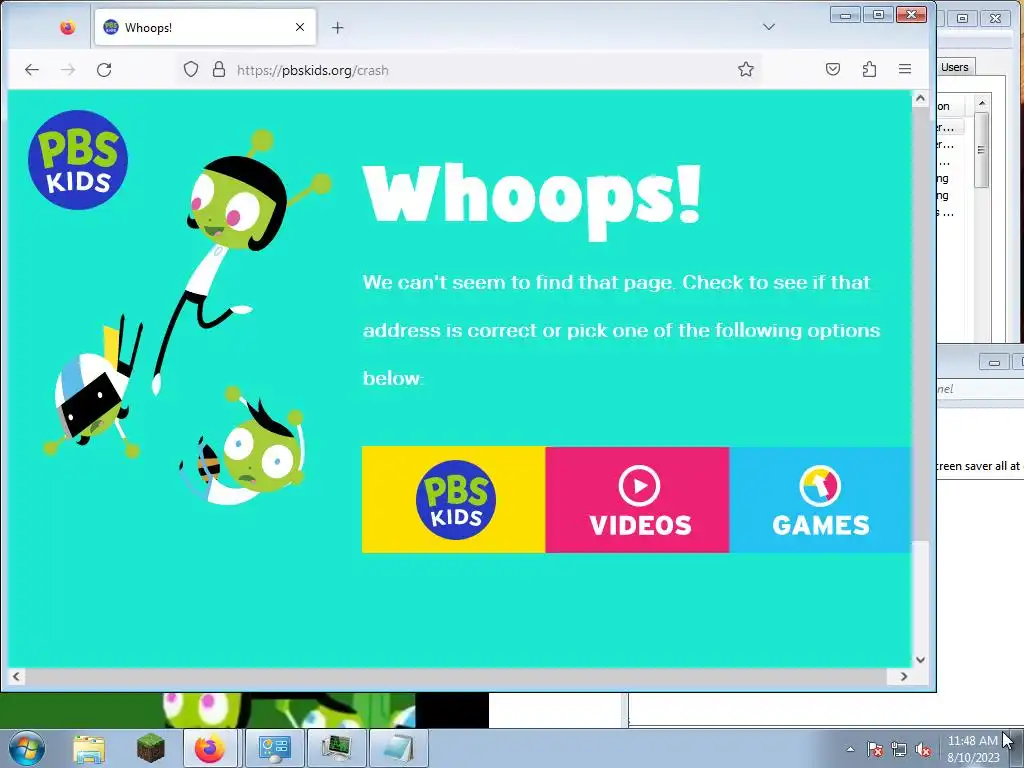Image resolution: width=1024 pixels, height=768 pixels.
Task: Click the PBS Kids logo at top left
Action: 78,160
